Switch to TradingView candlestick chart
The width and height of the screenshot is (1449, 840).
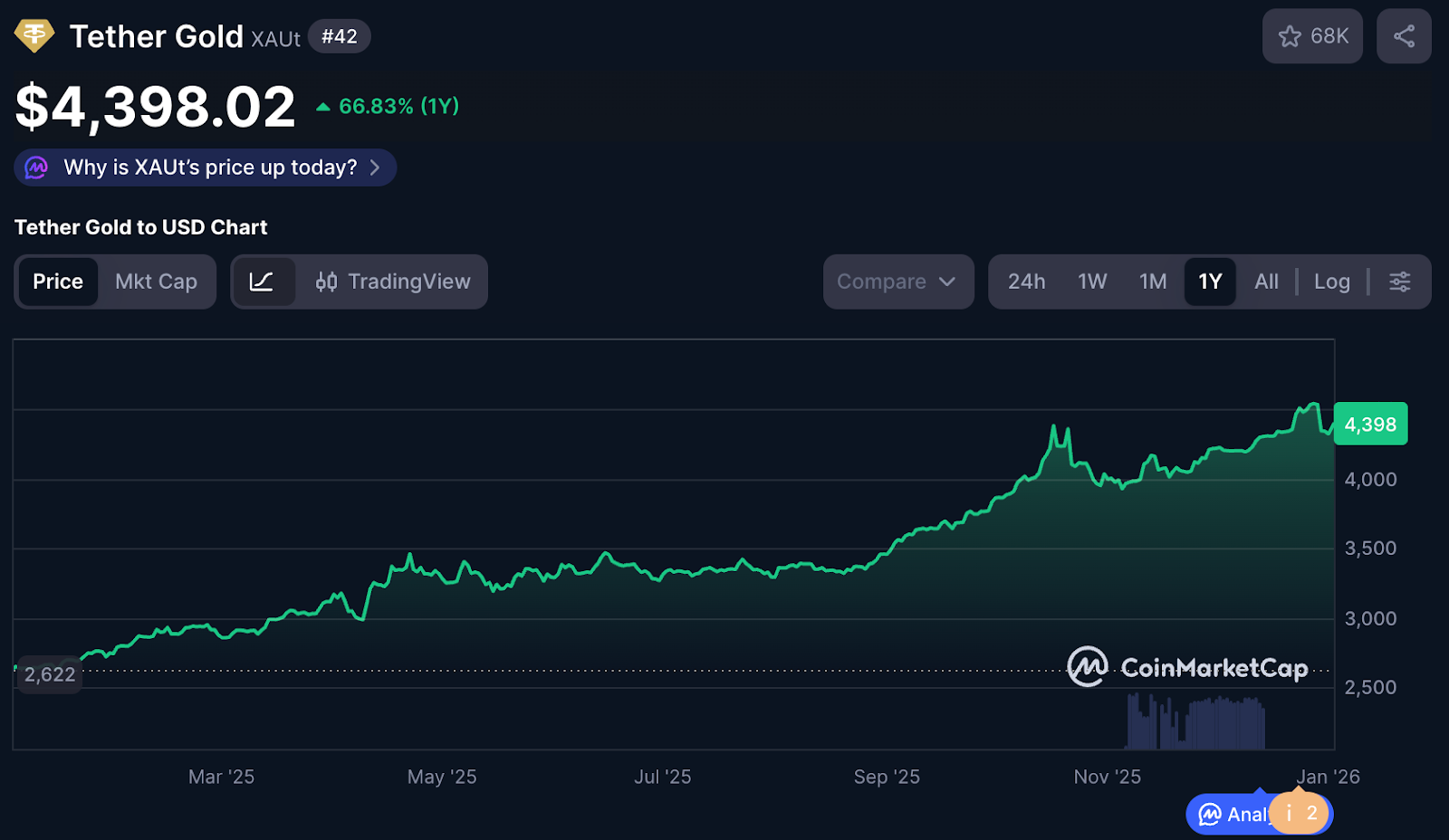click(393, 282)
